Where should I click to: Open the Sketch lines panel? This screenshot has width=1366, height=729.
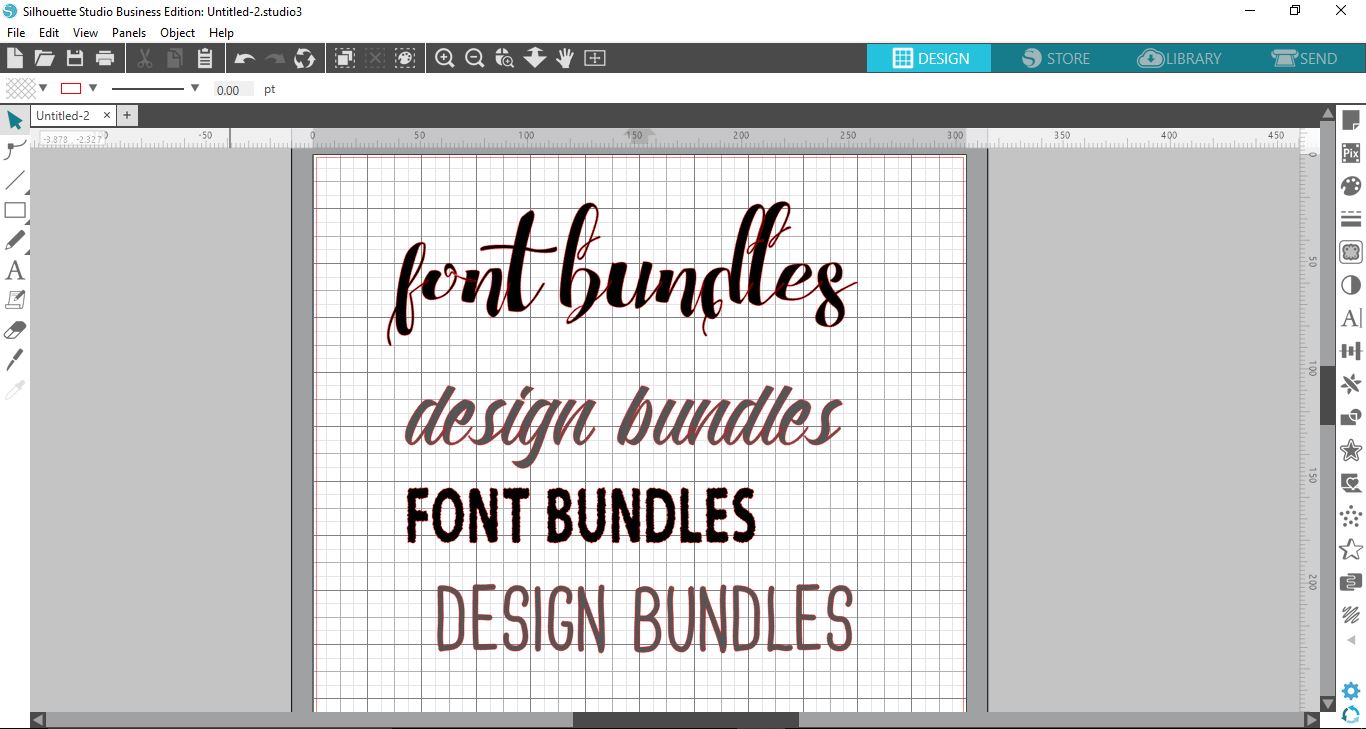coord(1351,614)
